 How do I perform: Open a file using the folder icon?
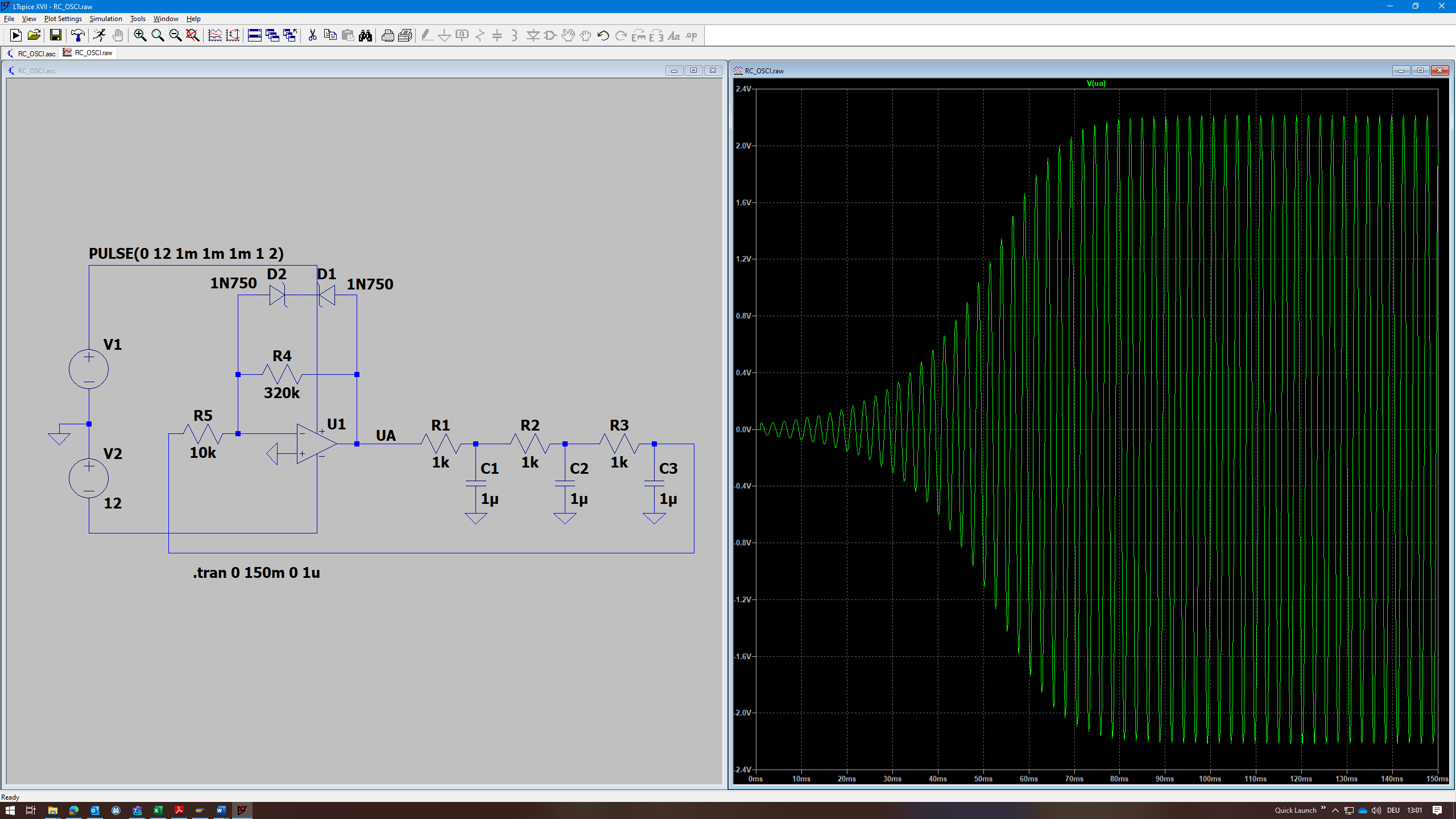tap(34, 35)
